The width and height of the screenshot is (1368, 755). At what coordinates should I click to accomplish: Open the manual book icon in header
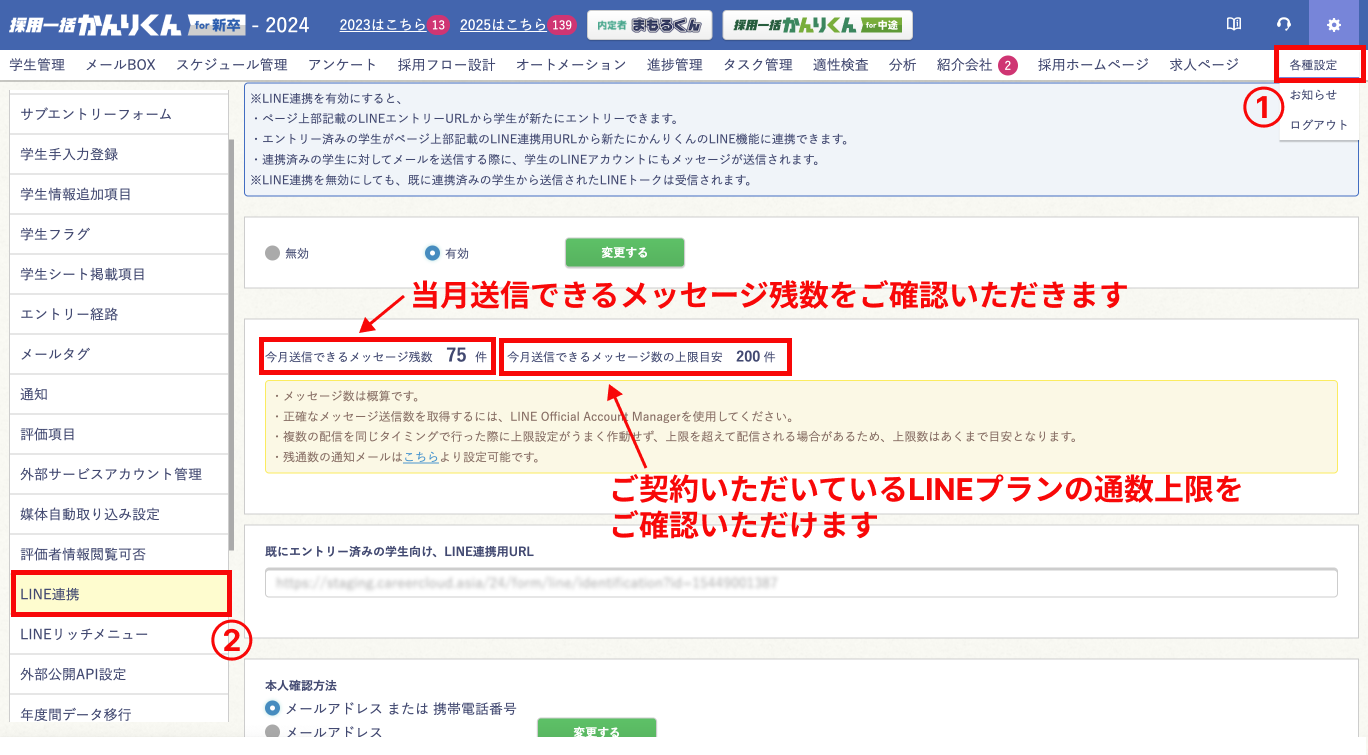pos(1234,25)
